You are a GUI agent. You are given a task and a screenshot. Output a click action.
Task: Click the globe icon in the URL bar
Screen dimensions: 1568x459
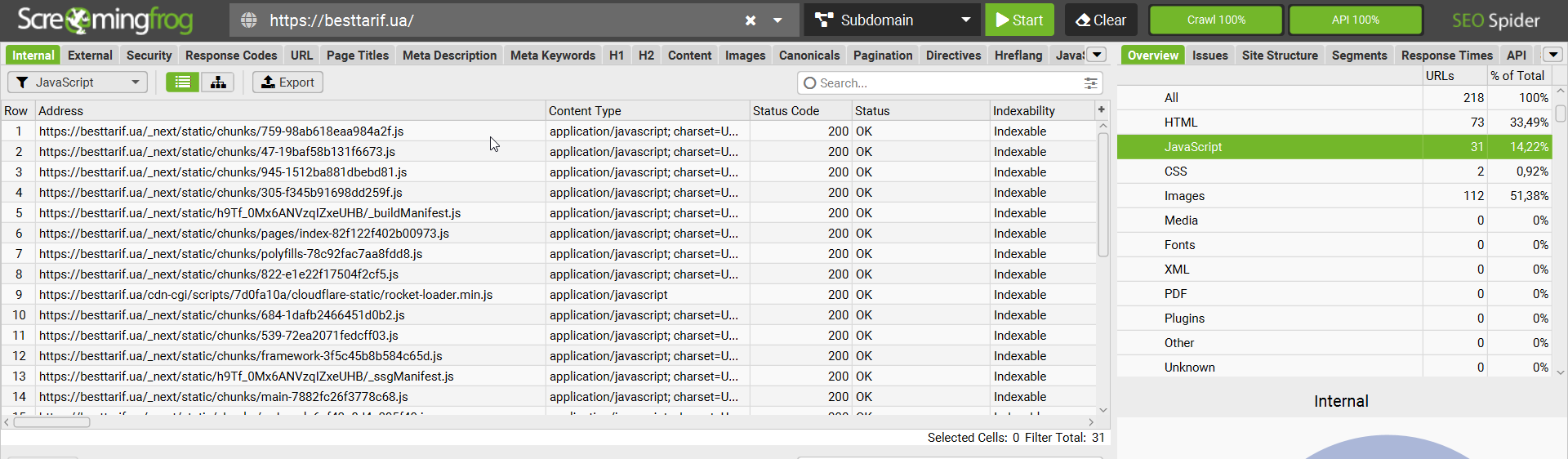[249, 20]
